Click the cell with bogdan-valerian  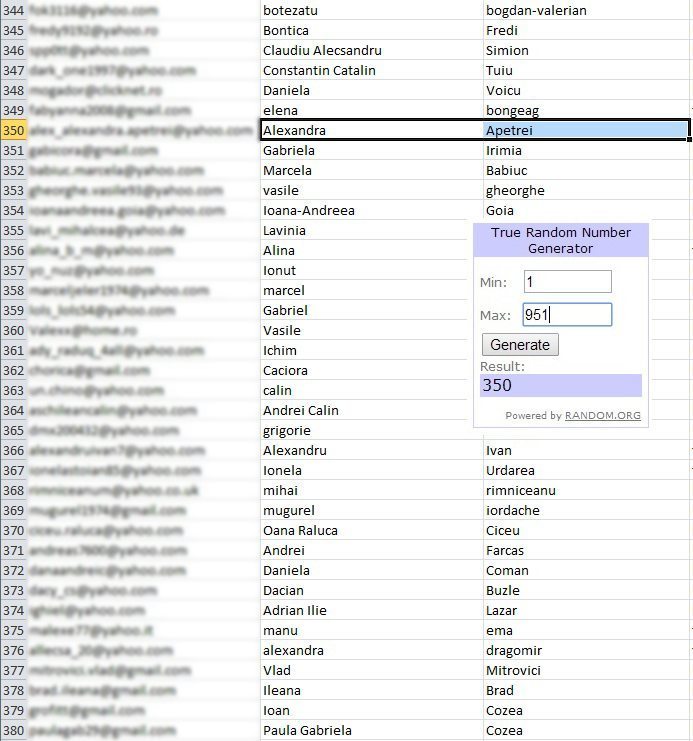coord(586,10)
